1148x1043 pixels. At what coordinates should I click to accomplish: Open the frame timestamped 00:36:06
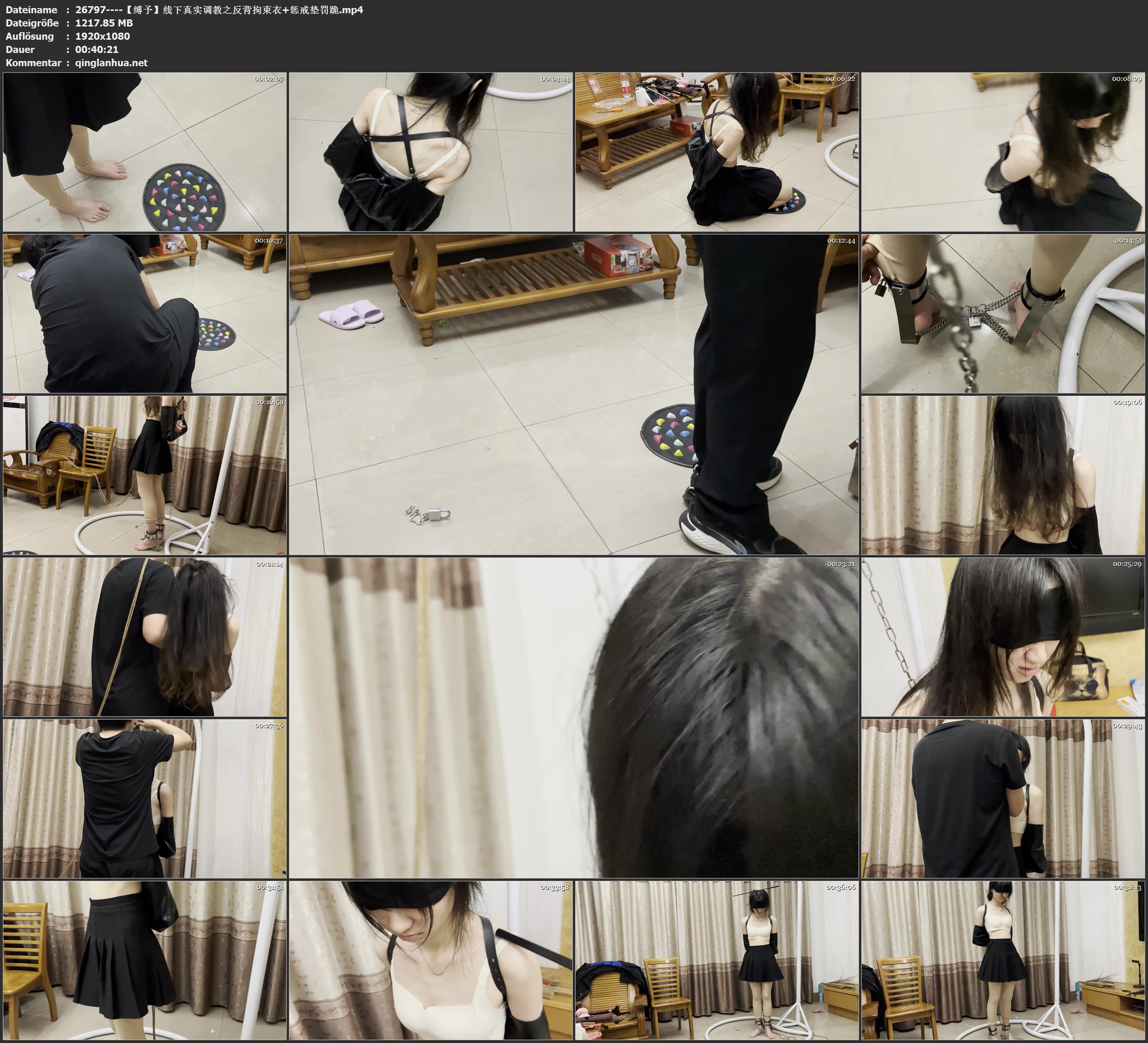pyautogui.click(x=716, y=960)
